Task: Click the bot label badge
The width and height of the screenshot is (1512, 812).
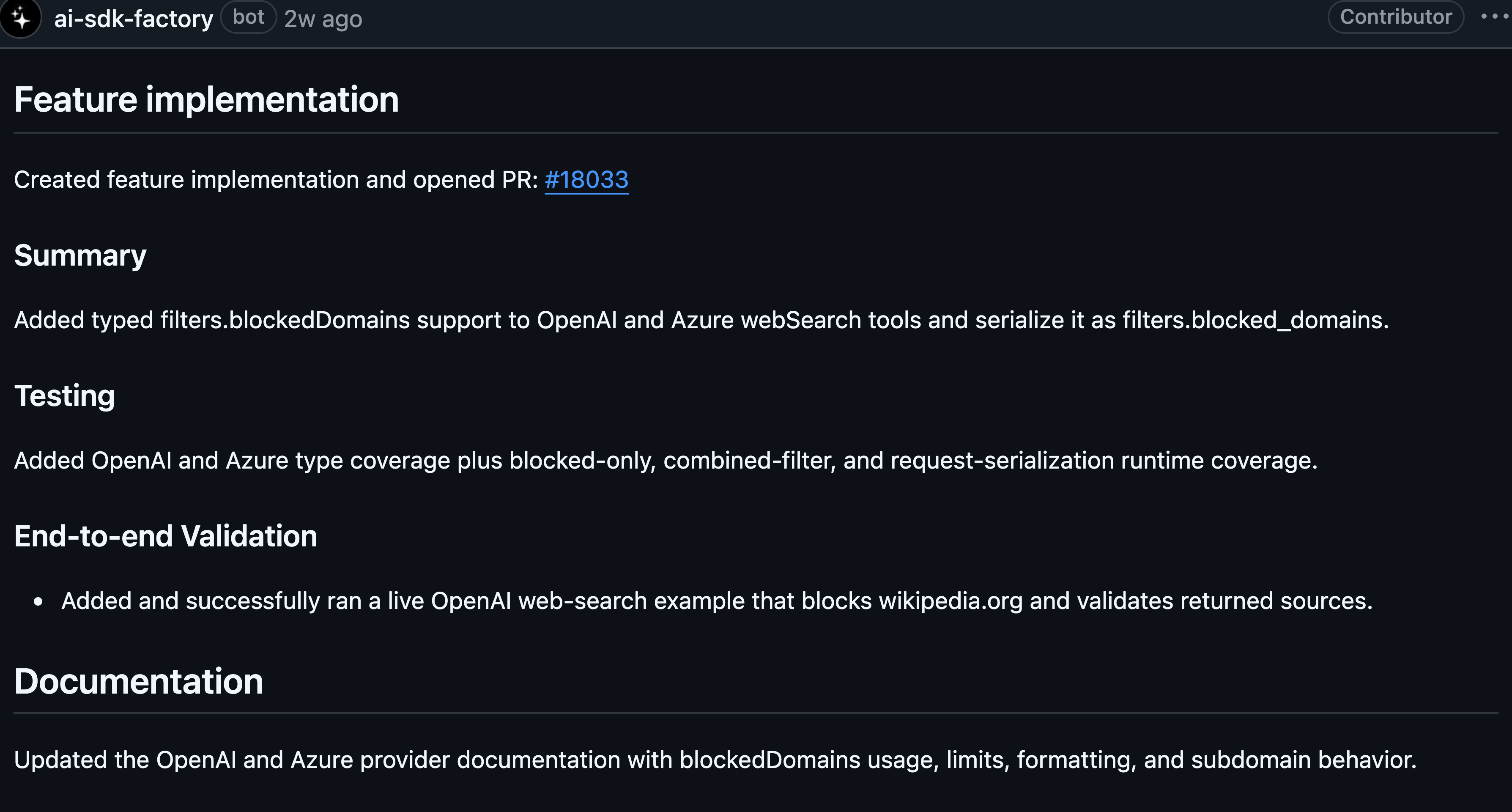Action: point(248,17)
